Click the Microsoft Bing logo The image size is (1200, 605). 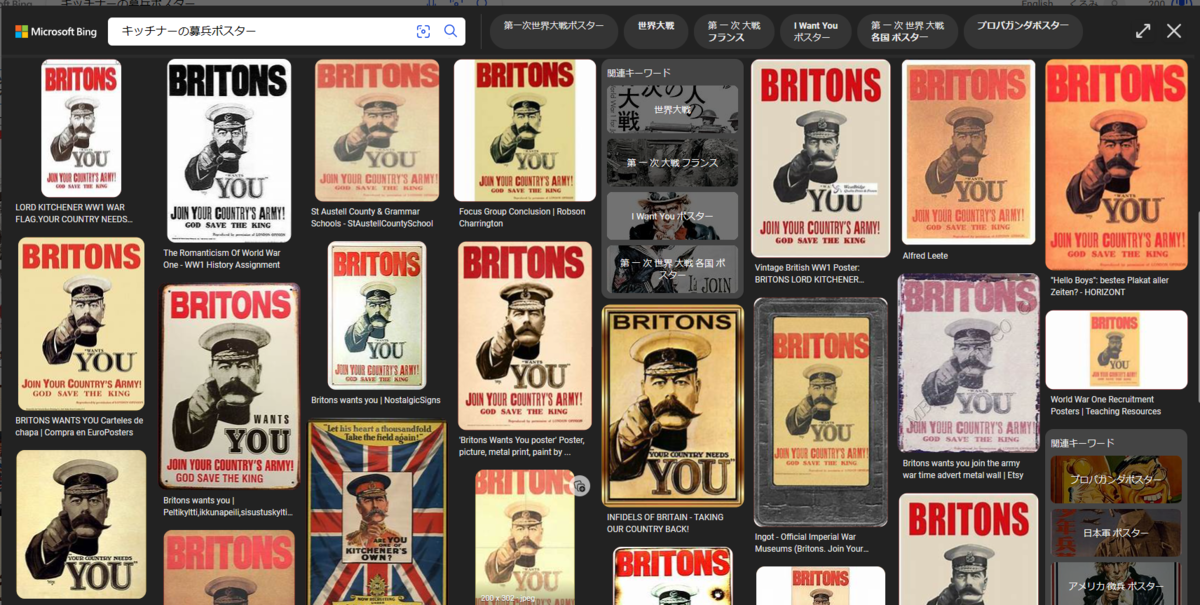coord(56,32)
